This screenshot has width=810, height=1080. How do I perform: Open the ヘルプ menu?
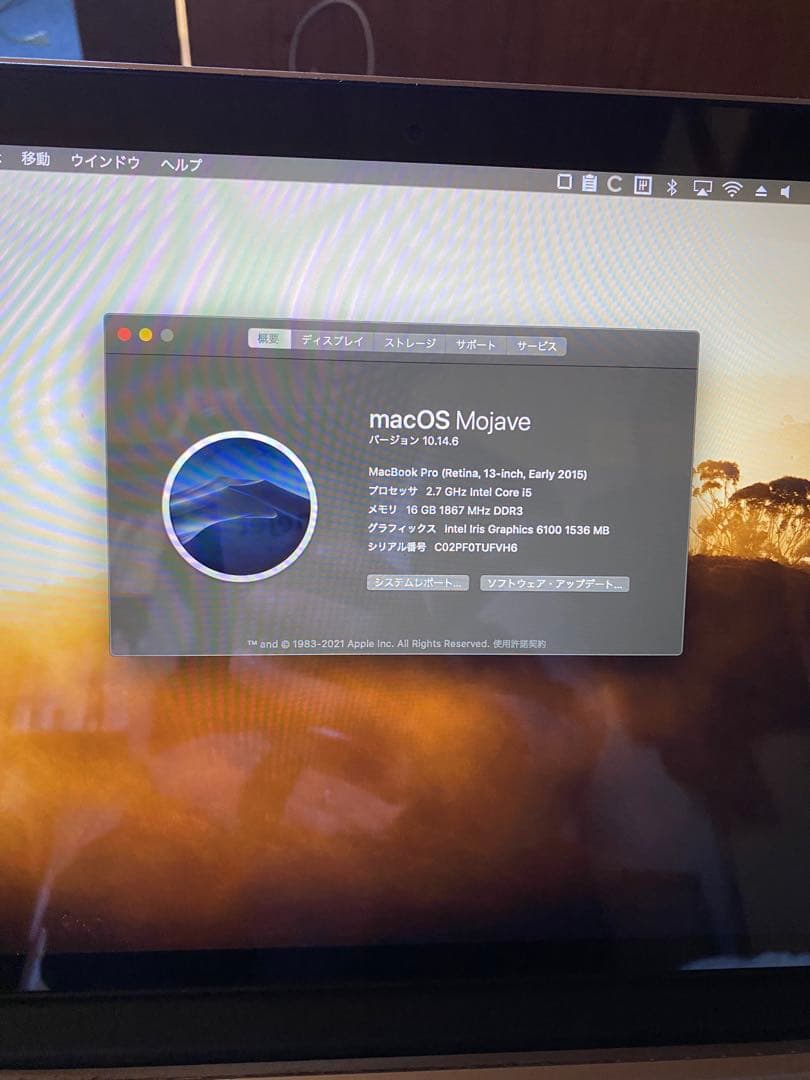tap(182, 163)
